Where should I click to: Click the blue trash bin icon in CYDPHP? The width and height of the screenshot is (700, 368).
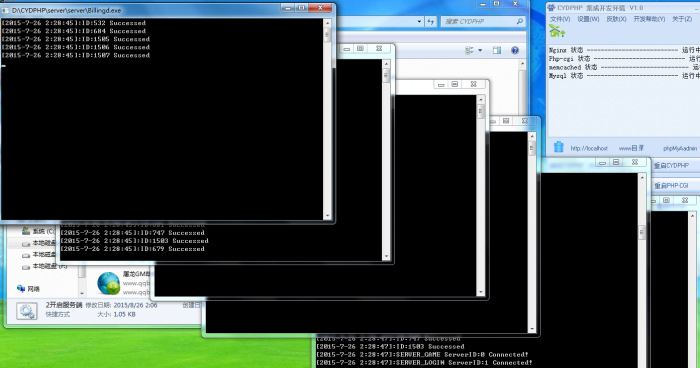pyautogui.click(x=558, y=147)
